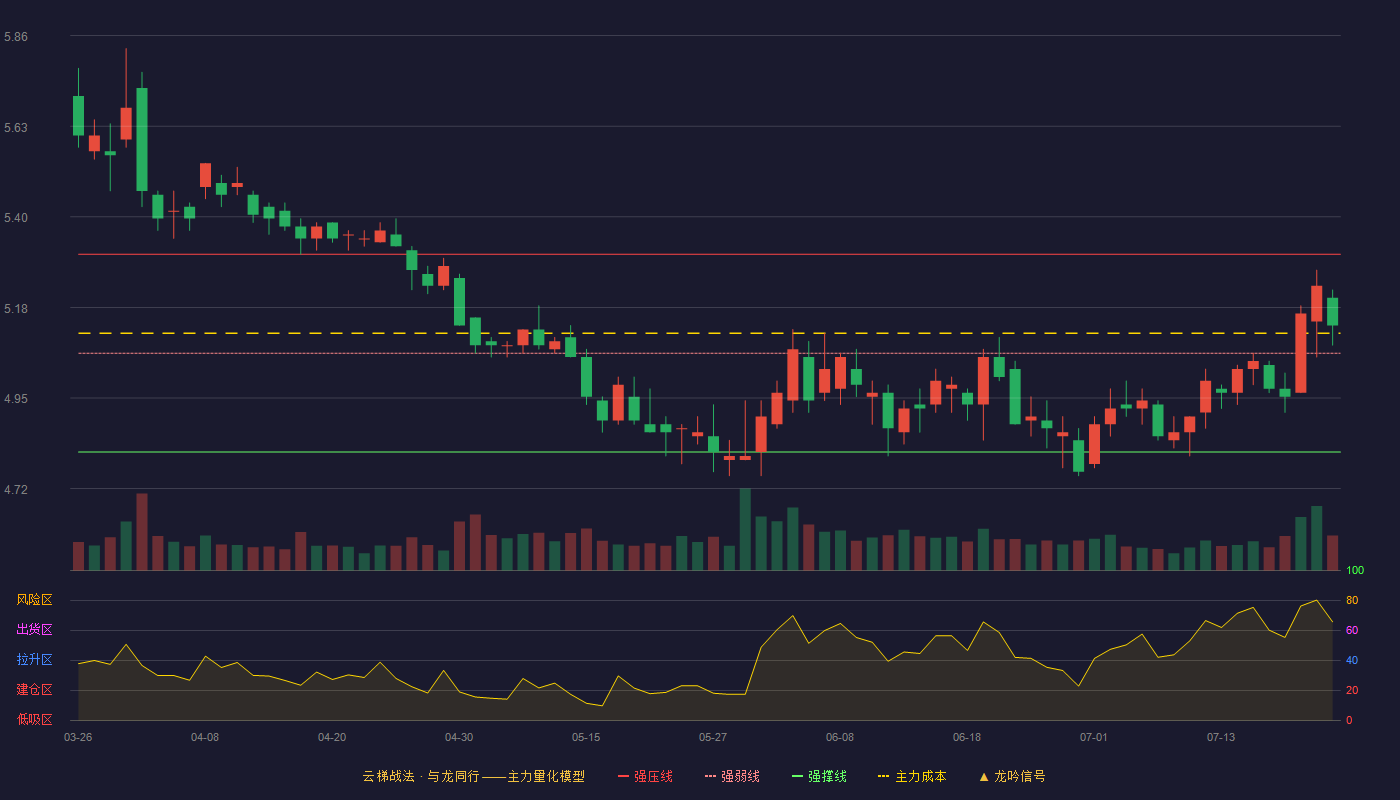1400x800 pixels.
Task: Click the 60 indicator axis value
Action: click(1352, 630)
